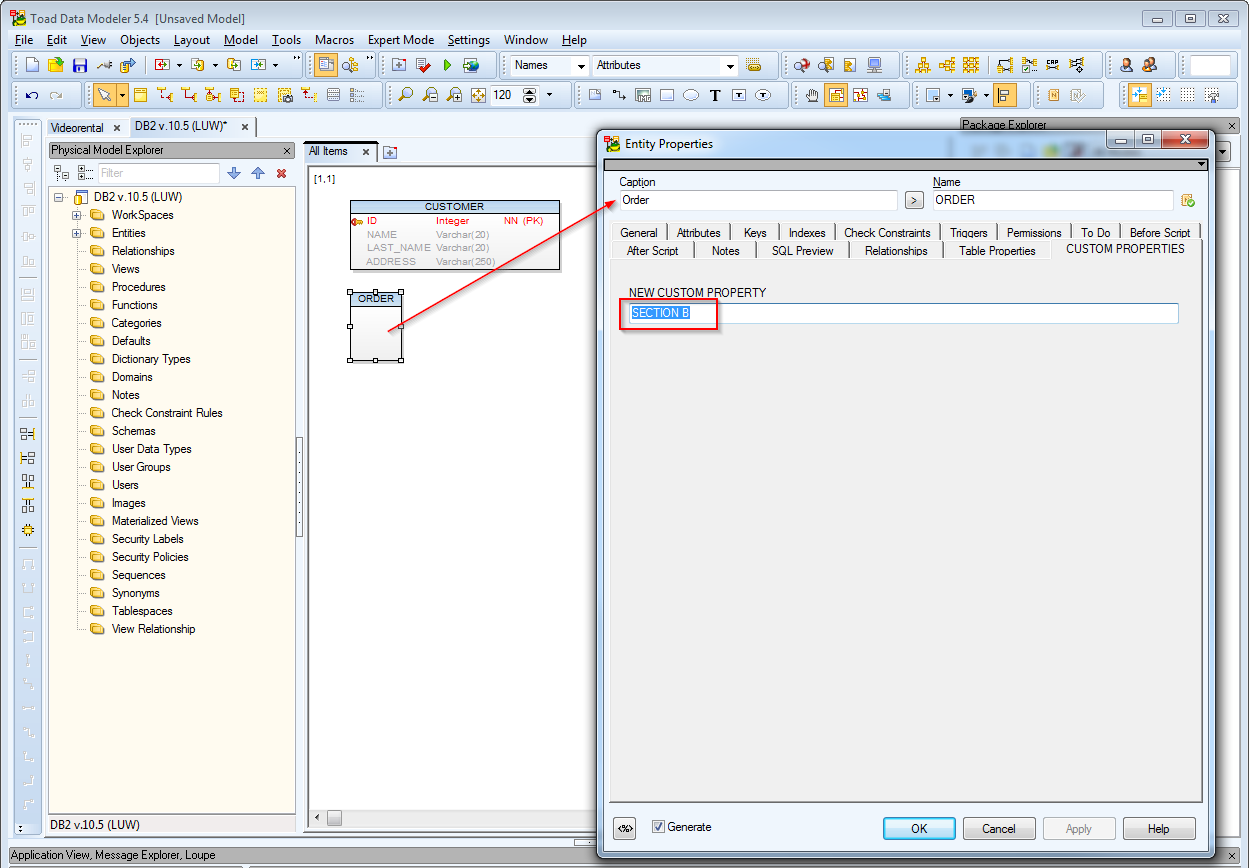Screen dimensions: 1249x868
Task: Open the zoom percentage dropdown arrow
Action: [549, 95]
